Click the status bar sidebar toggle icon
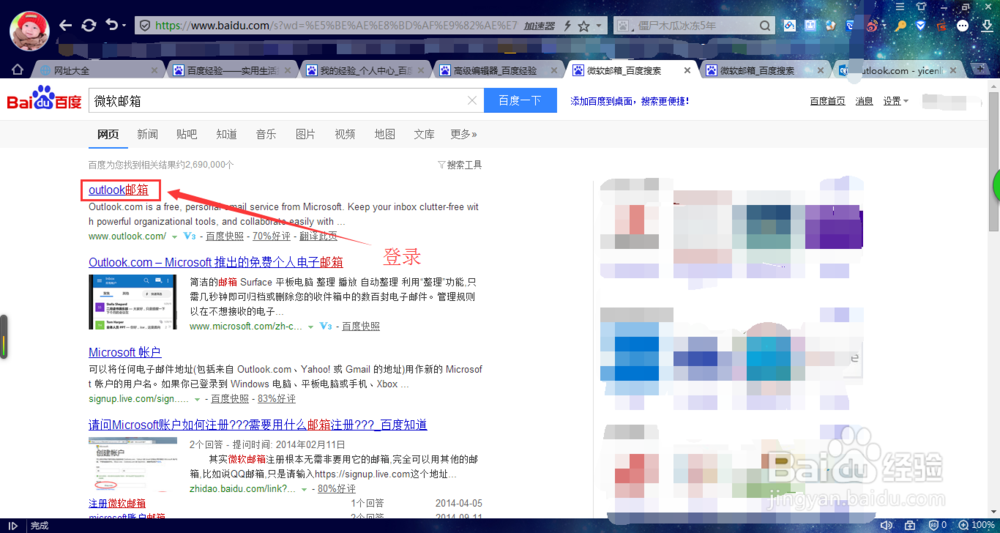Image resolution: width=1000 pixels, height=533 pixels. point(12,526)
